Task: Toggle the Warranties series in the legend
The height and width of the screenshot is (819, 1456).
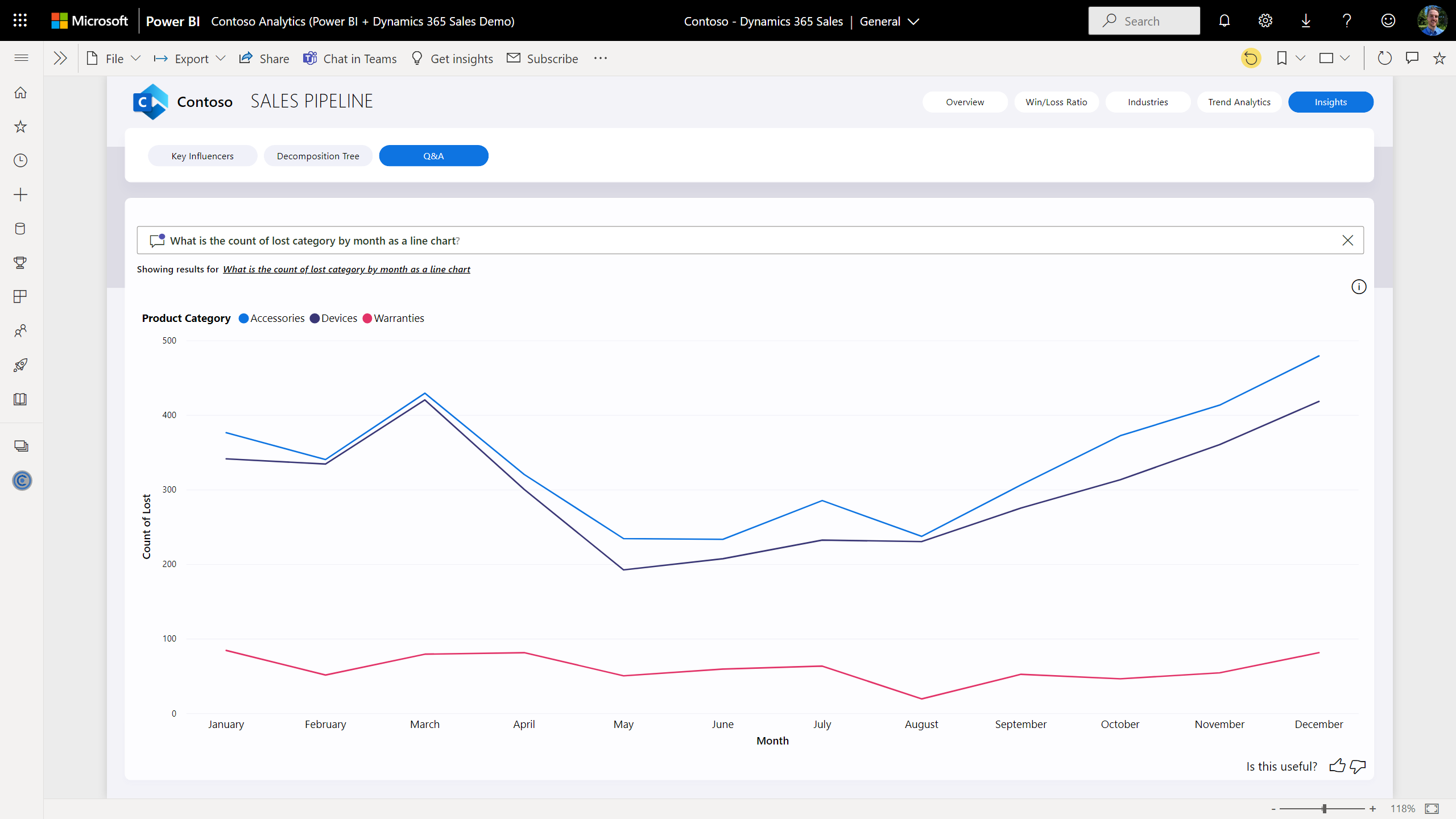Action: click(x=393, y=318)
